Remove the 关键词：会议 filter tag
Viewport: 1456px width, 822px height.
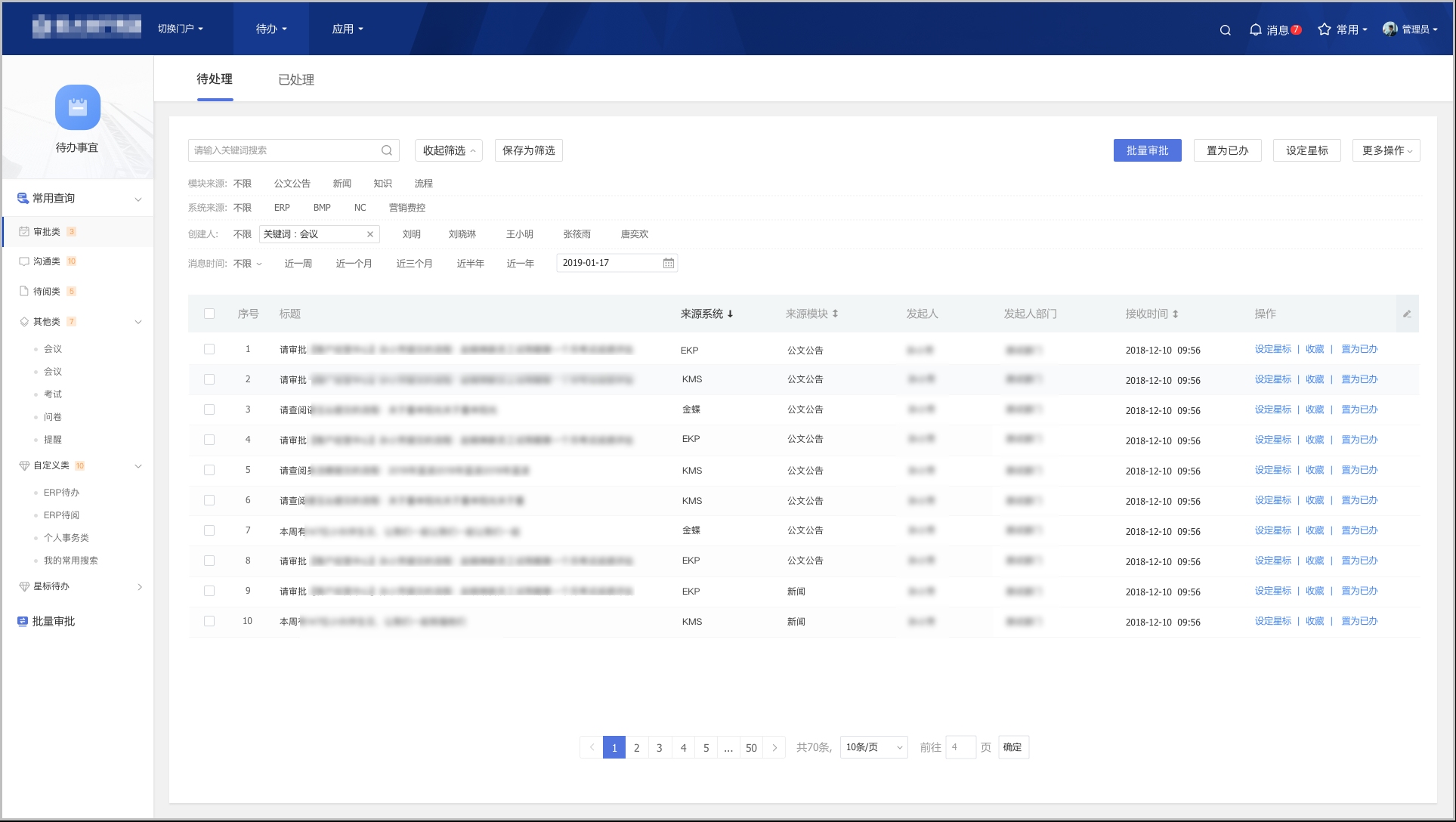pyautogui.click(x=370, y=234)
